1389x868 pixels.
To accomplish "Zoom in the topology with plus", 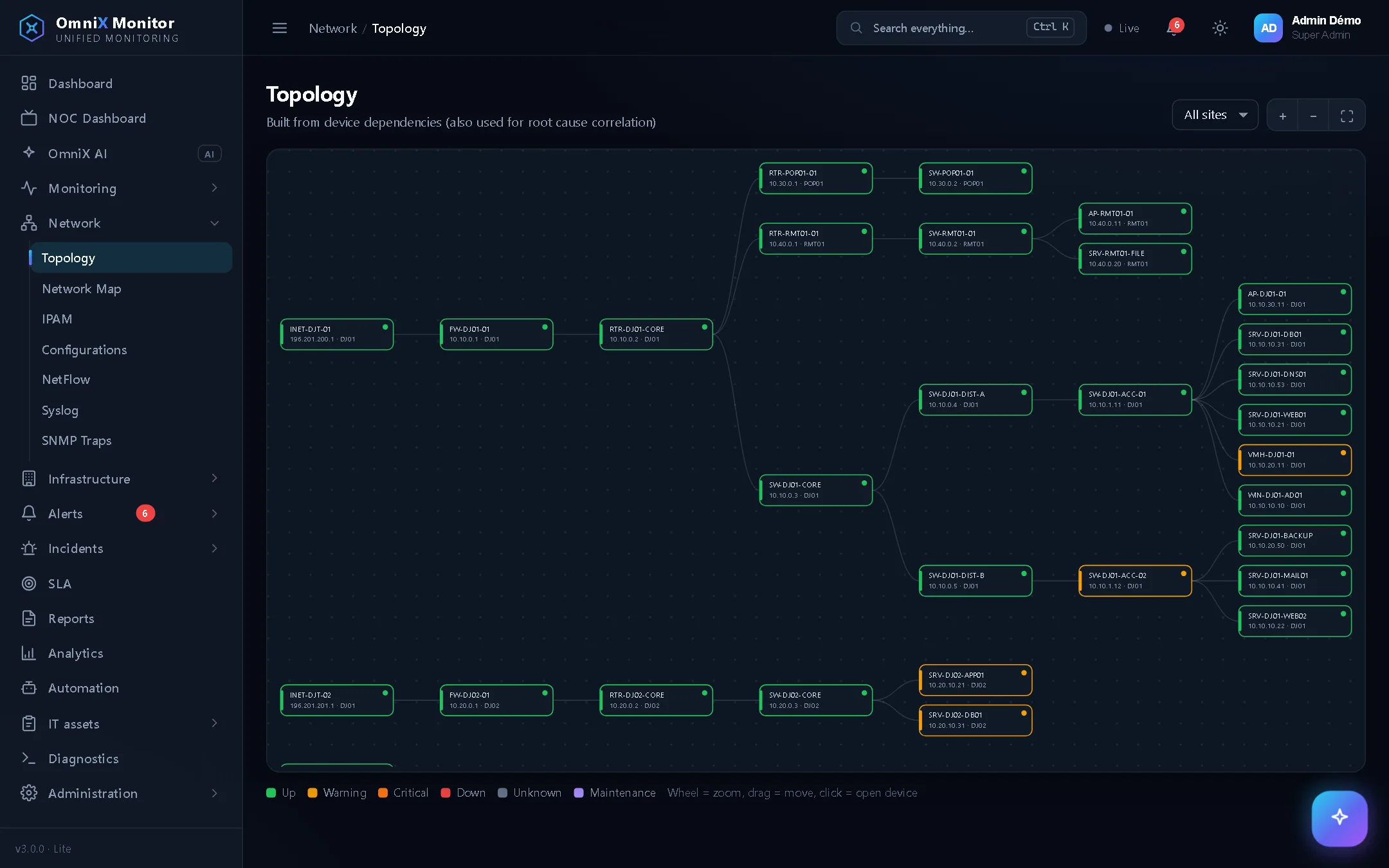I will tap(1282, 116).
